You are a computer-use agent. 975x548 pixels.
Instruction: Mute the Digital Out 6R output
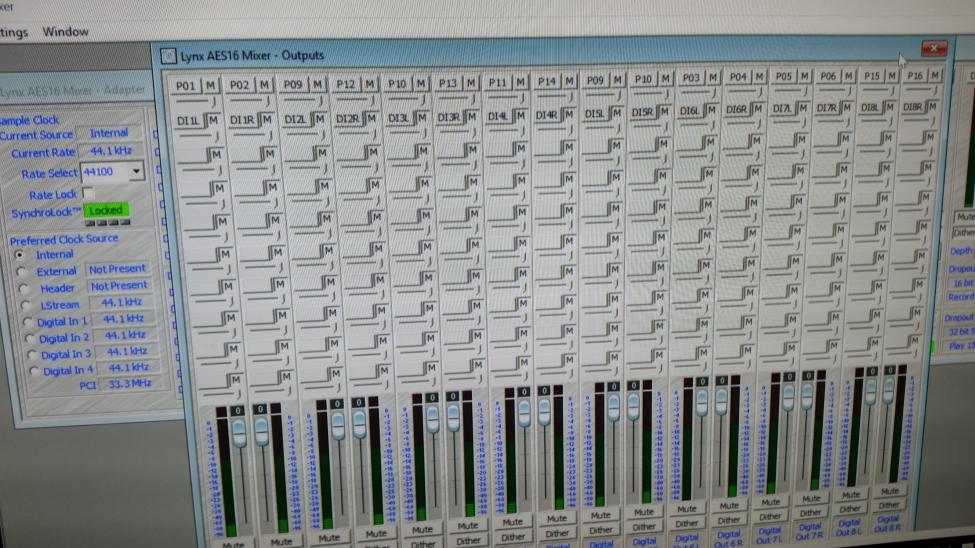tap(729, 506)
